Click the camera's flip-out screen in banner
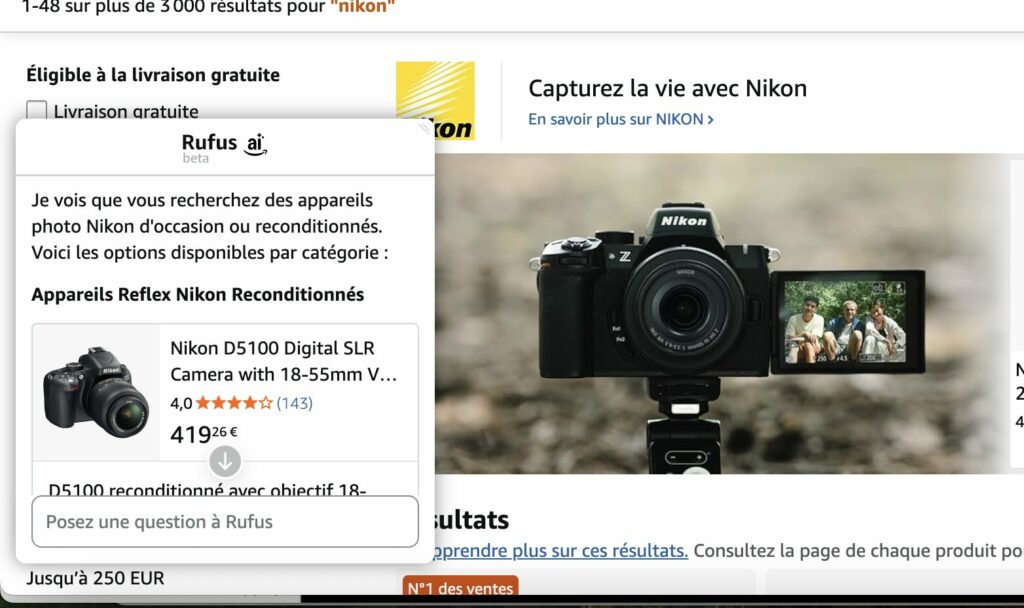 [x=847, y=321]
